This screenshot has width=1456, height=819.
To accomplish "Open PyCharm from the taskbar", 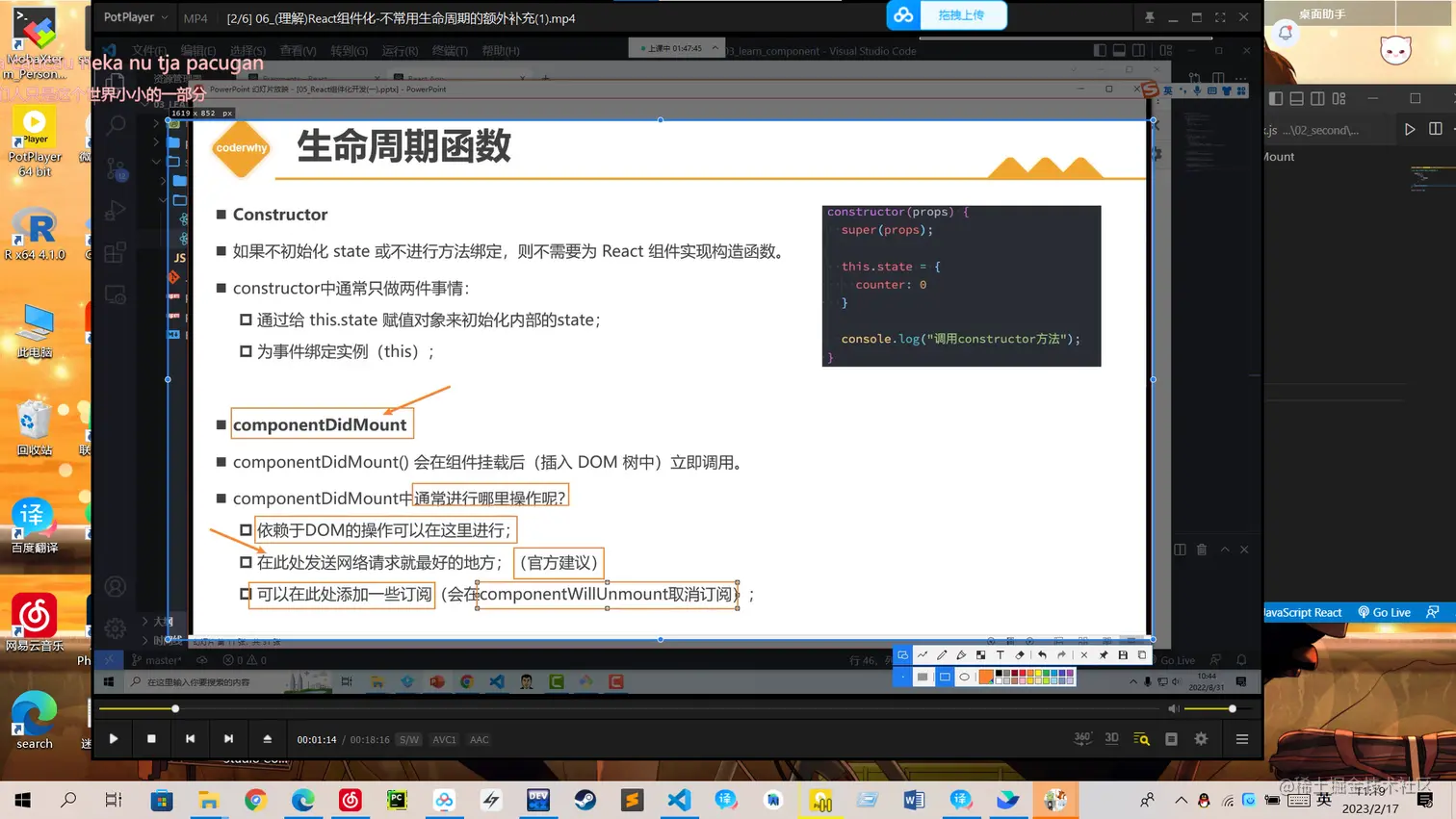I will coord(397,800).
